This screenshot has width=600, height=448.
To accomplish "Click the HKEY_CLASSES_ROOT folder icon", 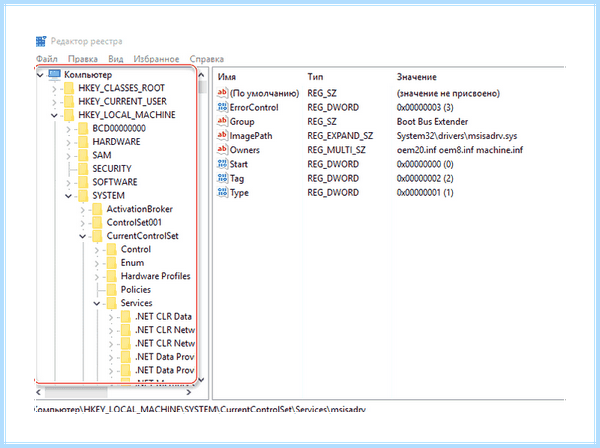I will tap(69, 88).
